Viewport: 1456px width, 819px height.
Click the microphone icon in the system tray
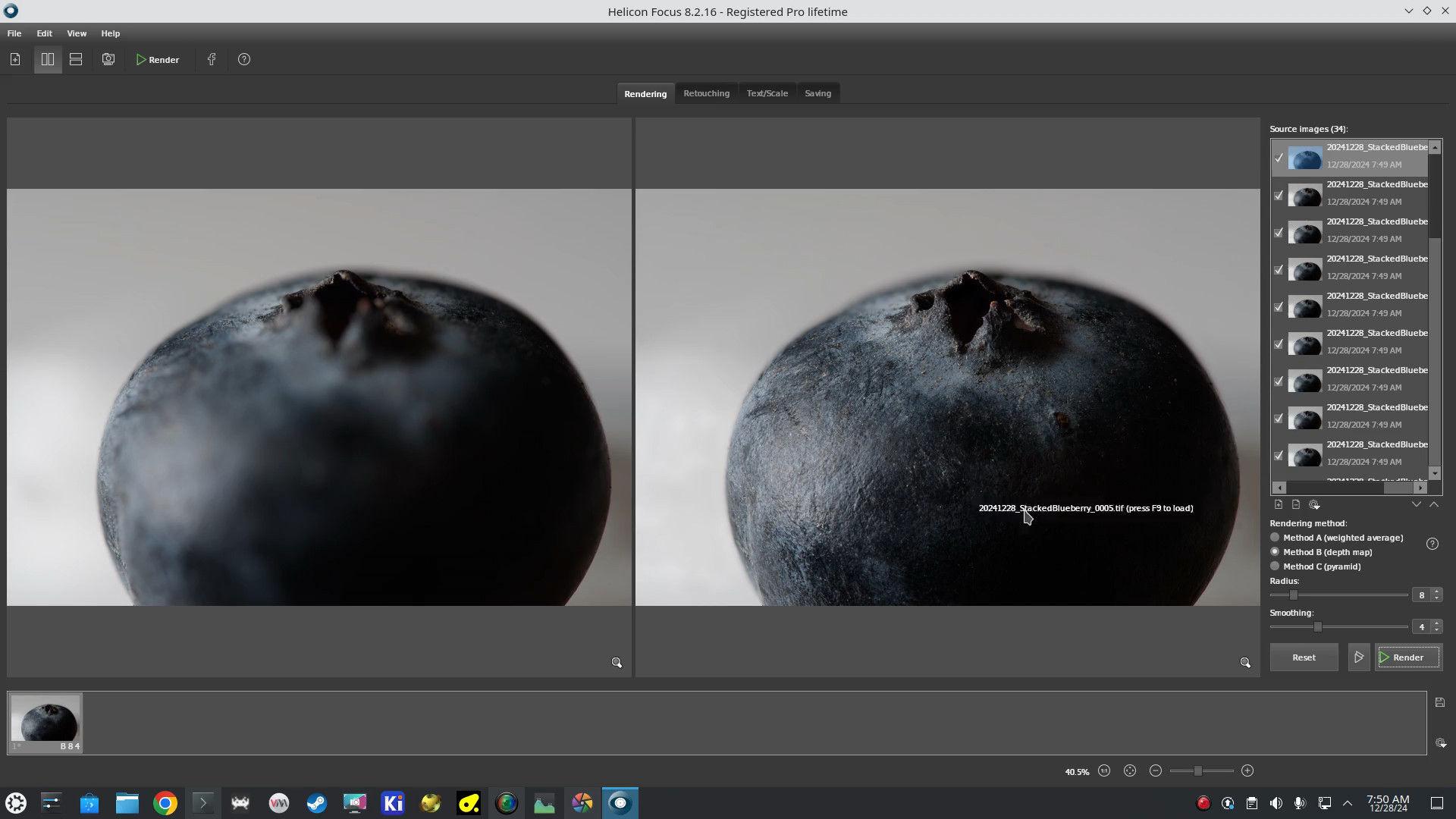click(x=1300, y=803)
